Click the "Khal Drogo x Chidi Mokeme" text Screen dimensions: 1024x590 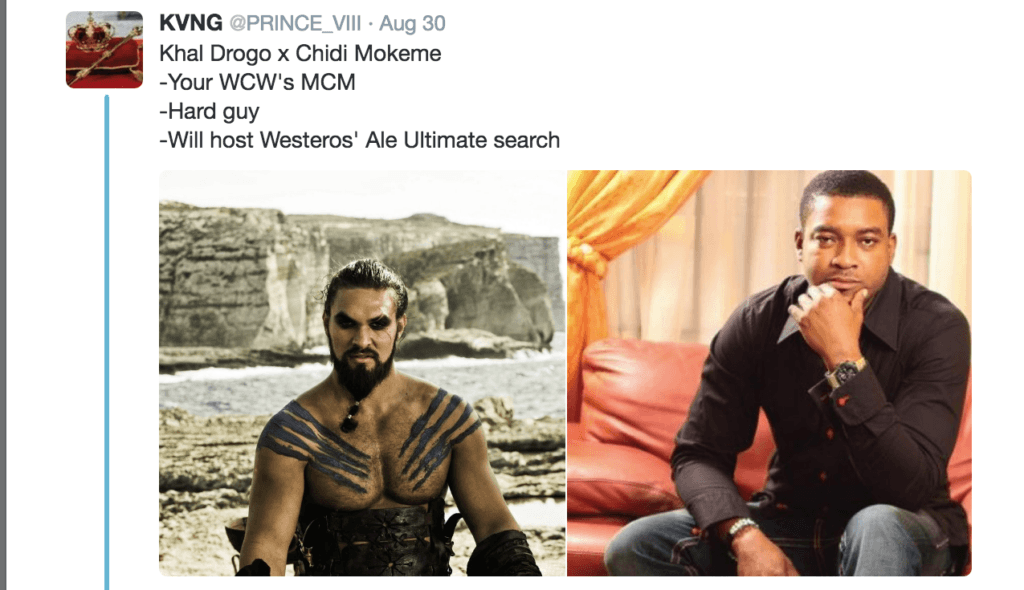point(300,53)
